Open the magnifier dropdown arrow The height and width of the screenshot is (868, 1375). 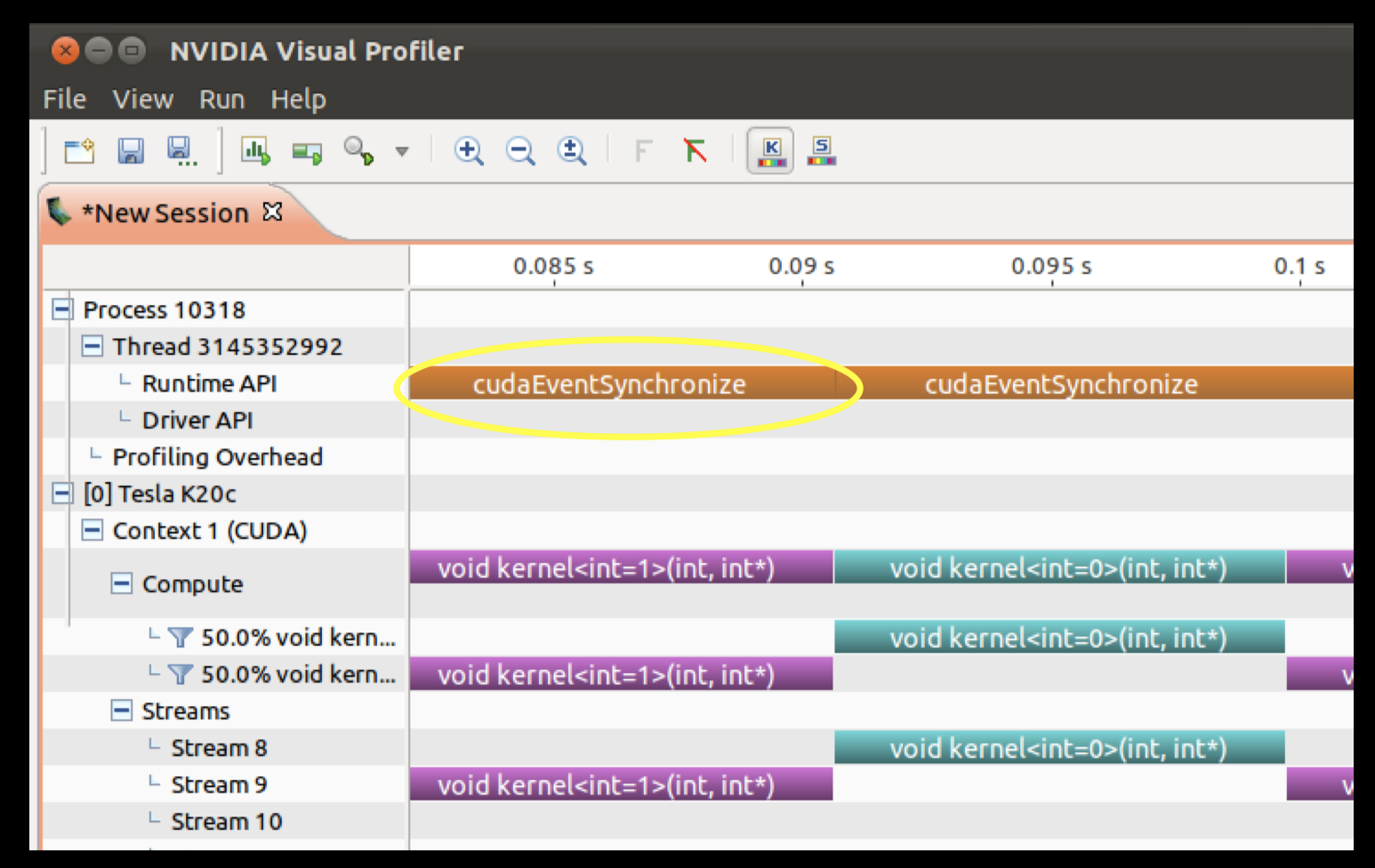pos(402,151)
